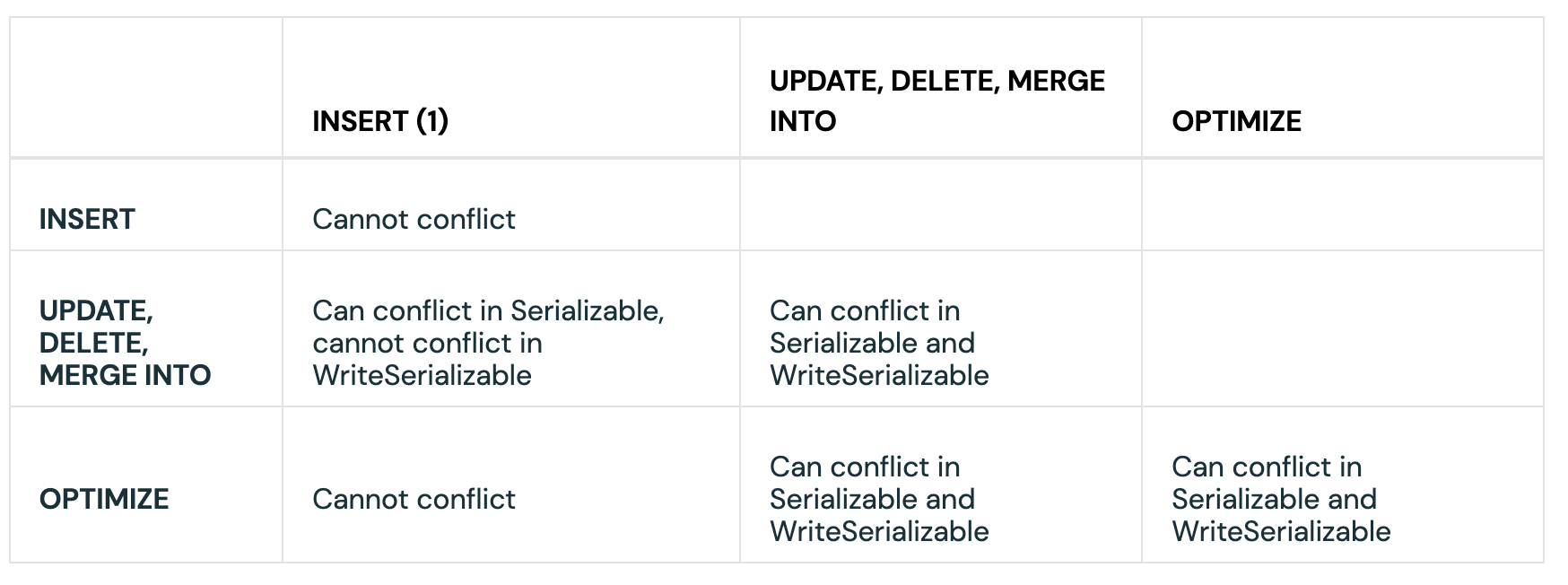Click the OPTIMIZE row cell under UPDATE, DELETE, MERGE INTO

(879, 499)
